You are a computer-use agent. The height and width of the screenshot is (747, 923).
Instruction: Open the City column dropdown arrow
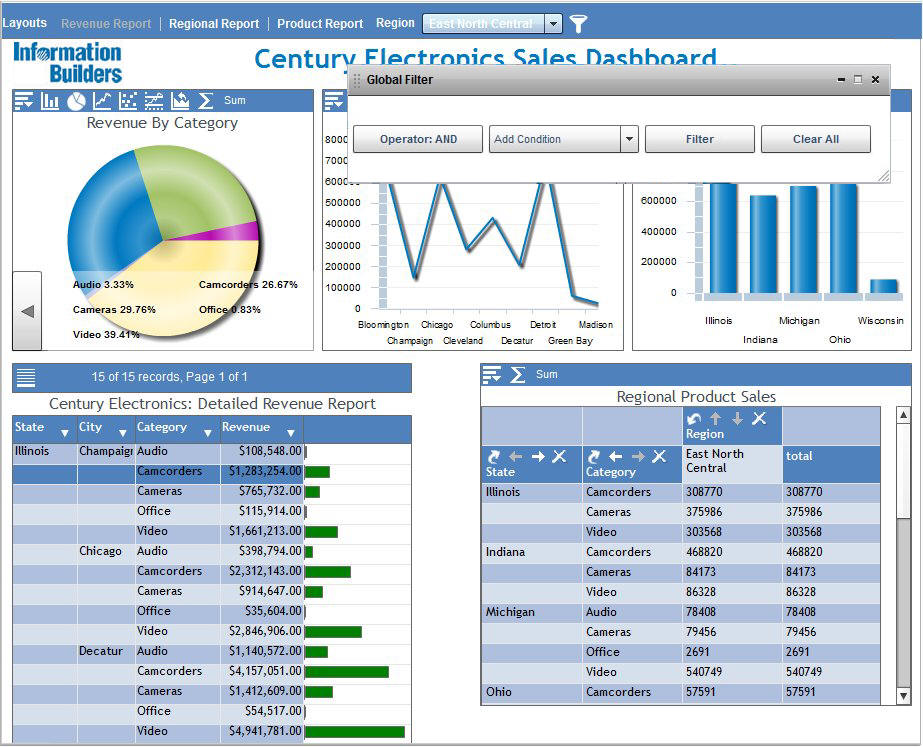pyautogui.click(x=122, y=434)
